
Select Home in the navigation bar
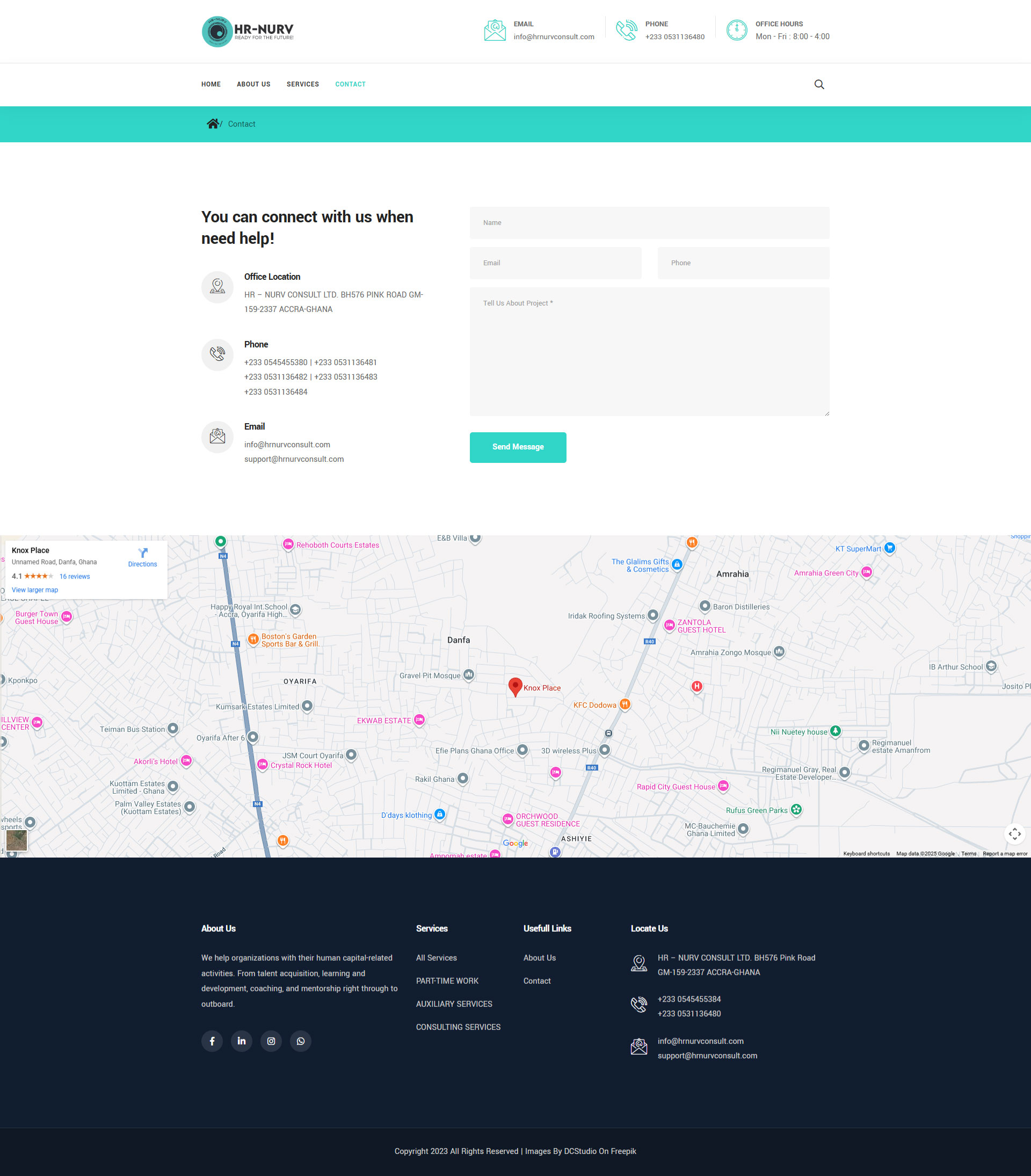[x=210, y=85]
